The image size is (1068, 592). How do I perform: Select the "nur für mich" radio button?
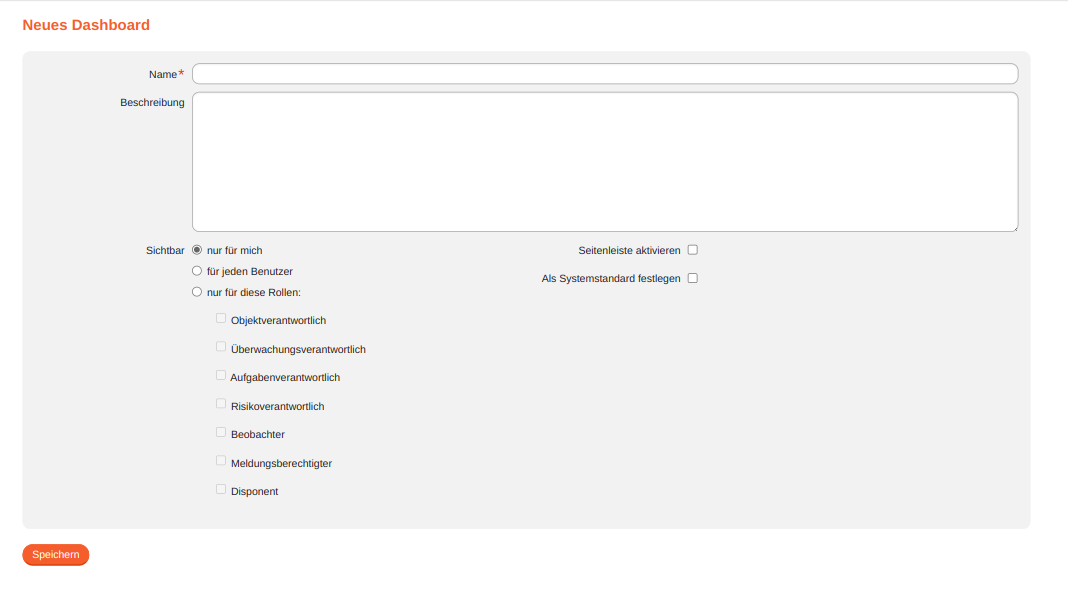(196, 249)
